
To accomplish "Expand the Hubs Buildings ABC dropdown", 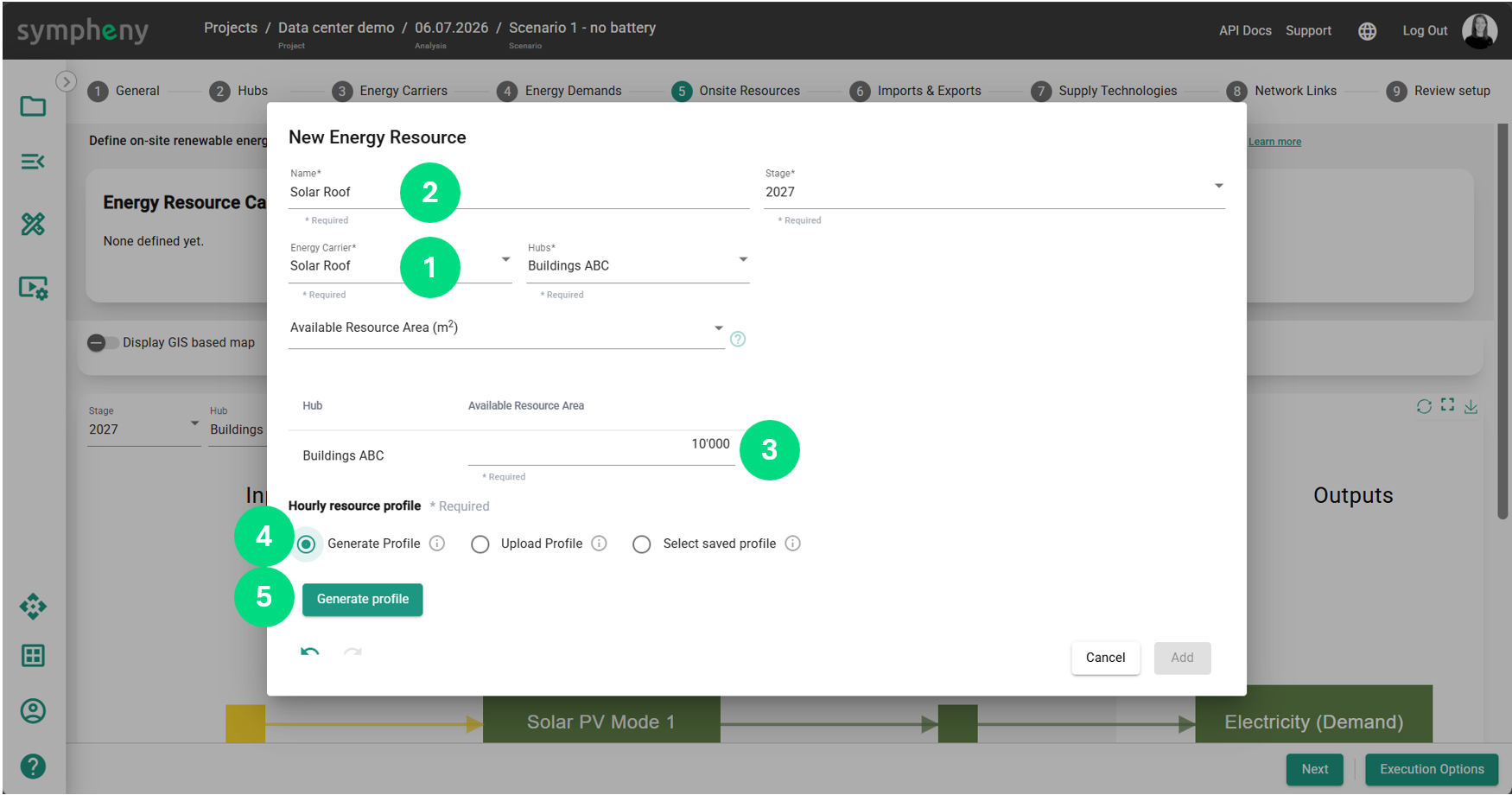I will 638,264.
